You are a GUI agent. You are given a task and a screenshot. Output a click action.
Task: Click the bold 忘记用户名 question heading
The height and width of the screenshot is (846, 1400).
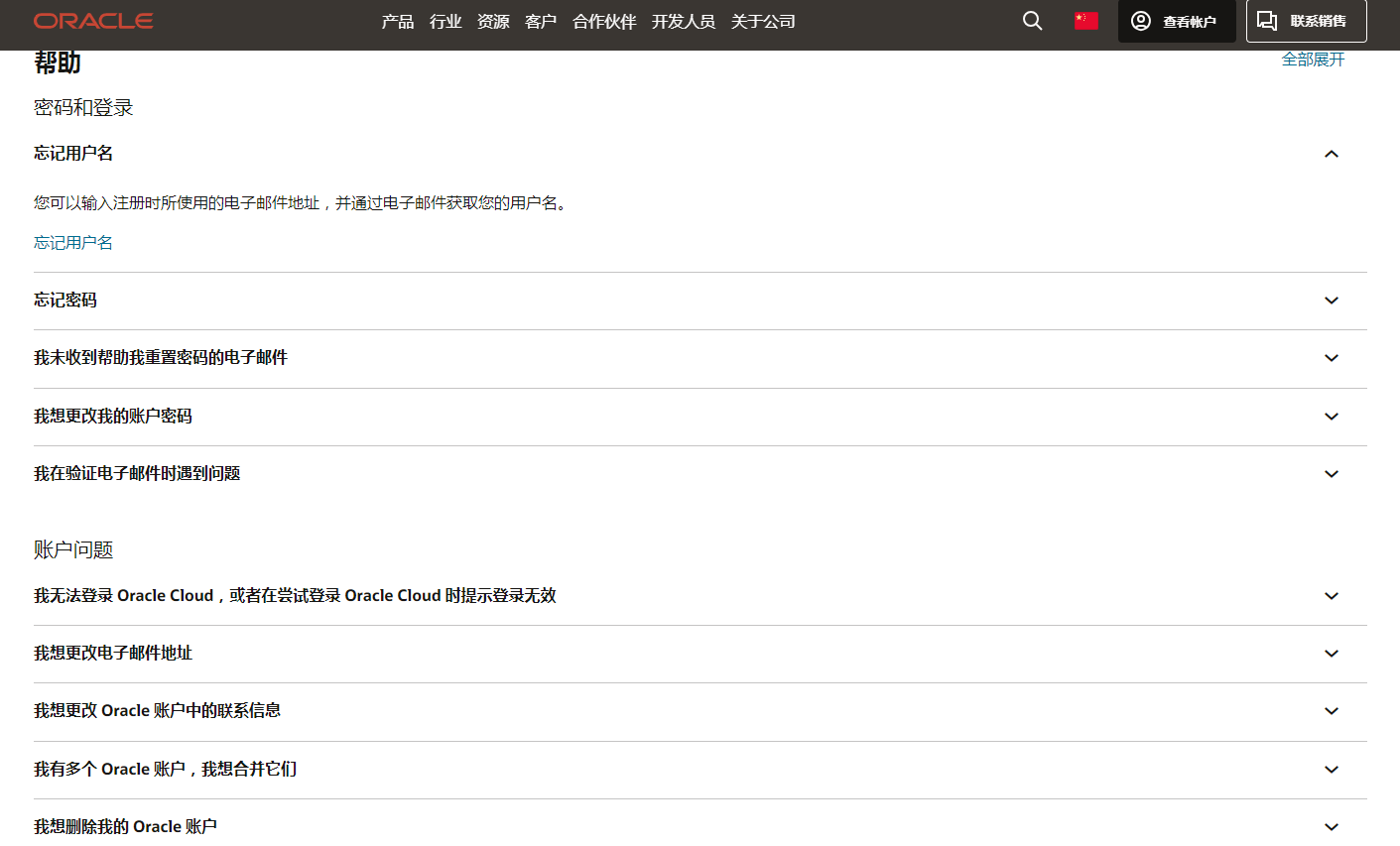click(x=73, y=153)
